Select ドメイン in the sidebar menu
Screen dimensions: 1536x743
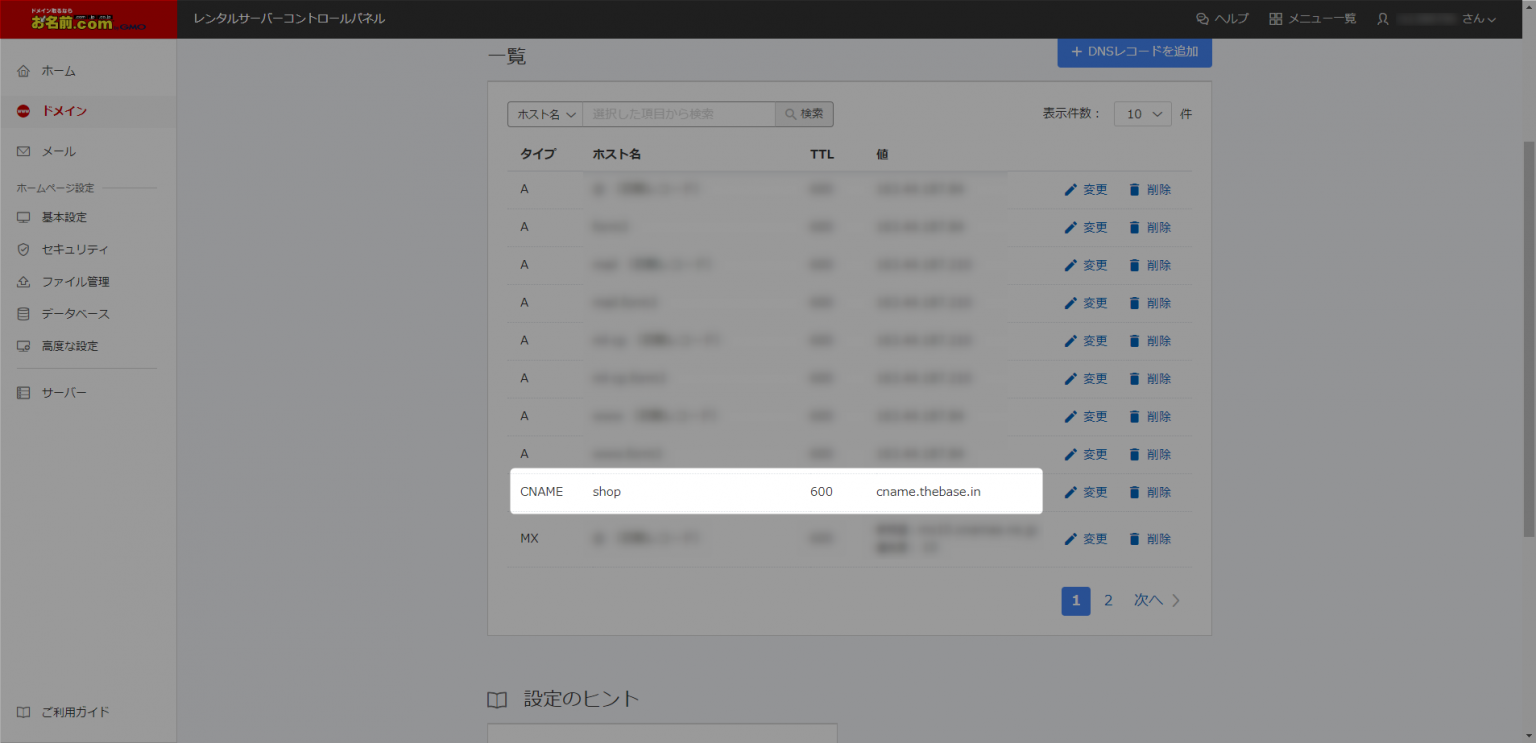(64, 111)
